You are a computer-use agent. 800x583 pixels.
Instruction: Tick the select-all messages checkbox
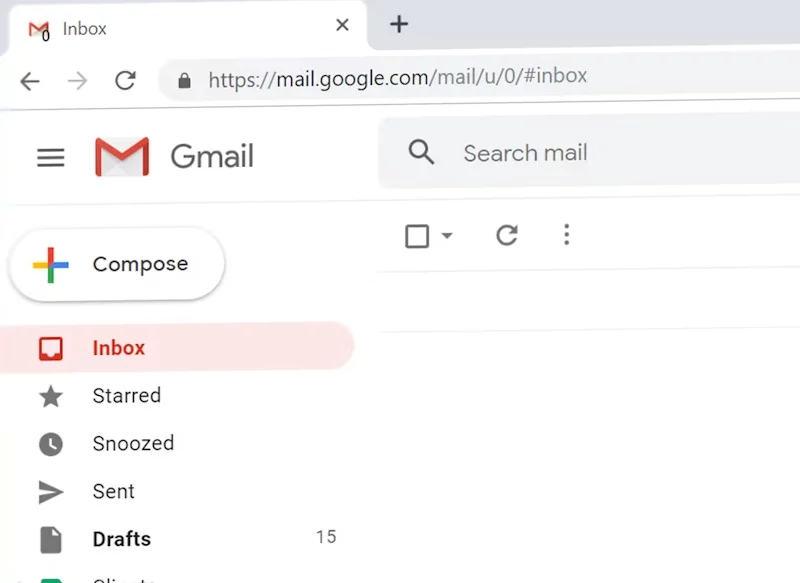tap(417, 236)
